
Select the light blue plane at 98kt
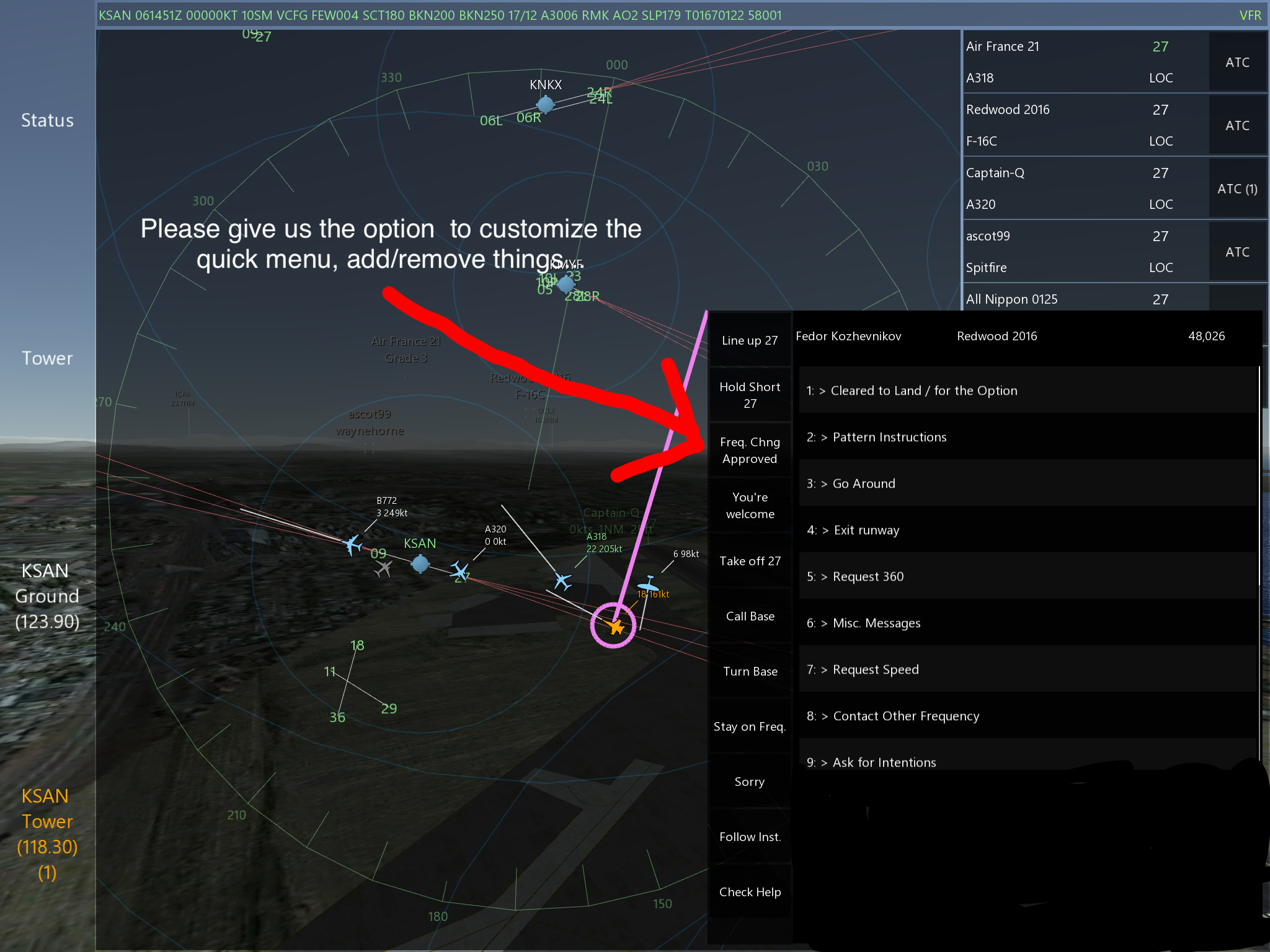(x=648, y=584)
